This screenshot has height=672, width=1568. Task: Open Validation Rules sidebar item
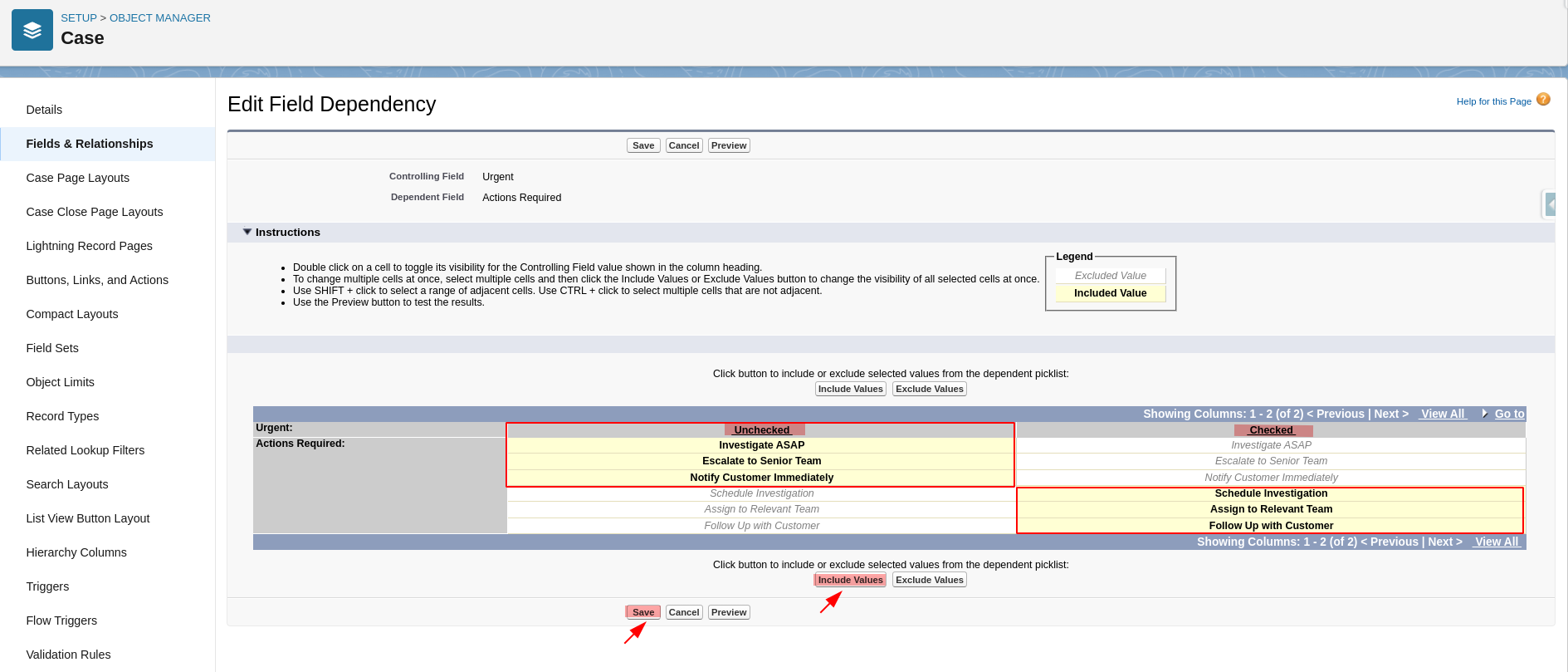click(x=68, y=655)
